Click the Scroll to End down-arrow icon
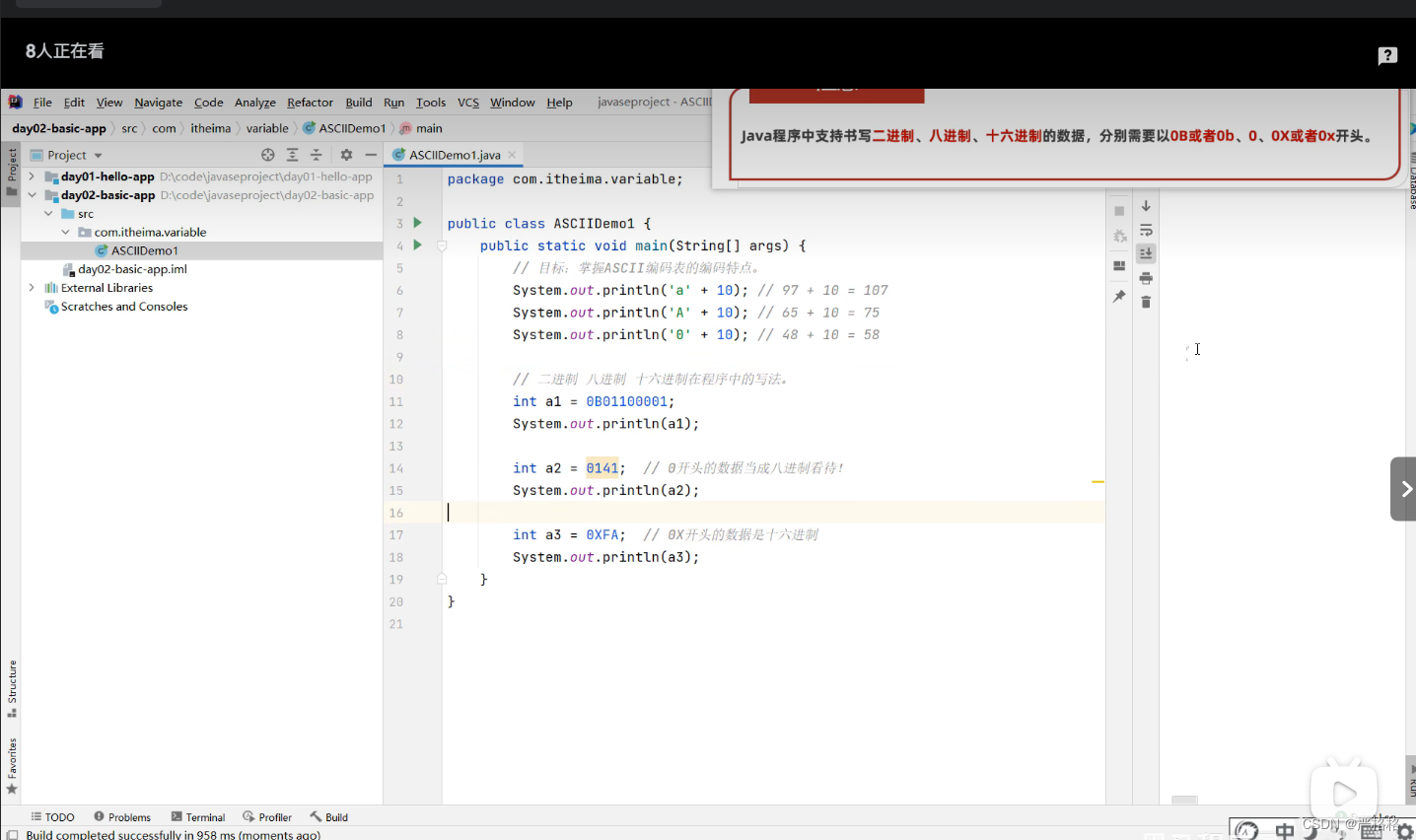Screen dimensions: 1416x840 coord(1146,206)
